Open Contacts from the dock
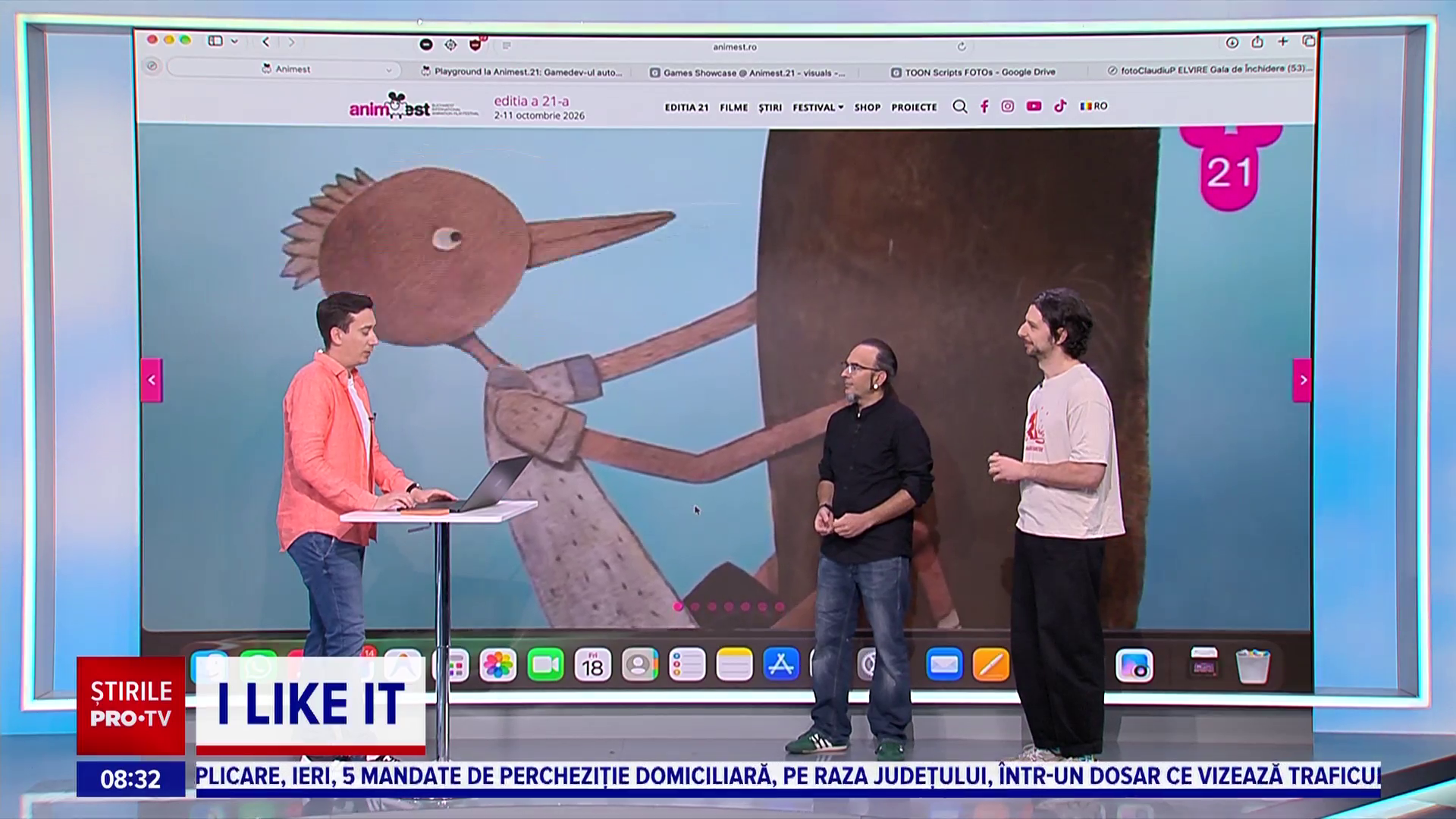The image size is (1456, 819). click(639, 665)
